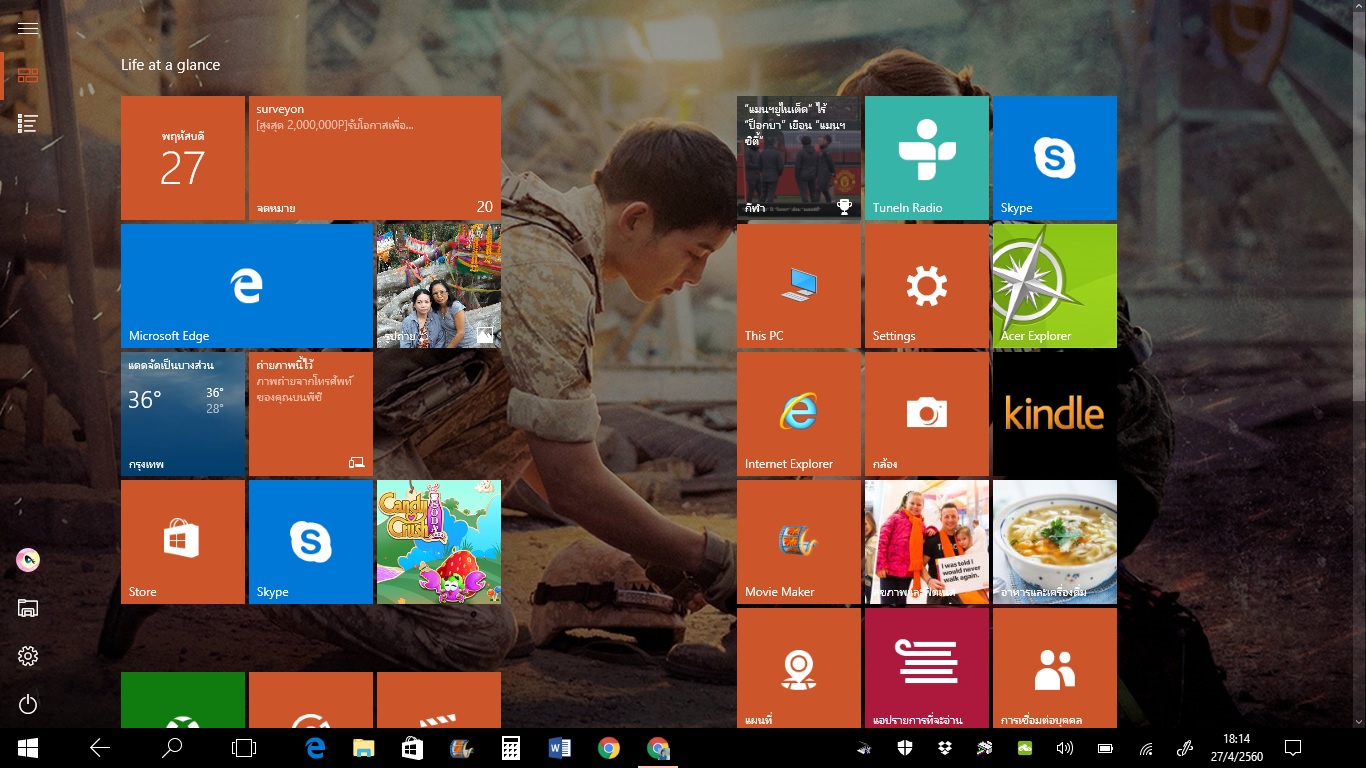The width and height of the screenshot is (1366, 768).
Task: Launch the TuneIn Radio tile
Action: (927, 158)
